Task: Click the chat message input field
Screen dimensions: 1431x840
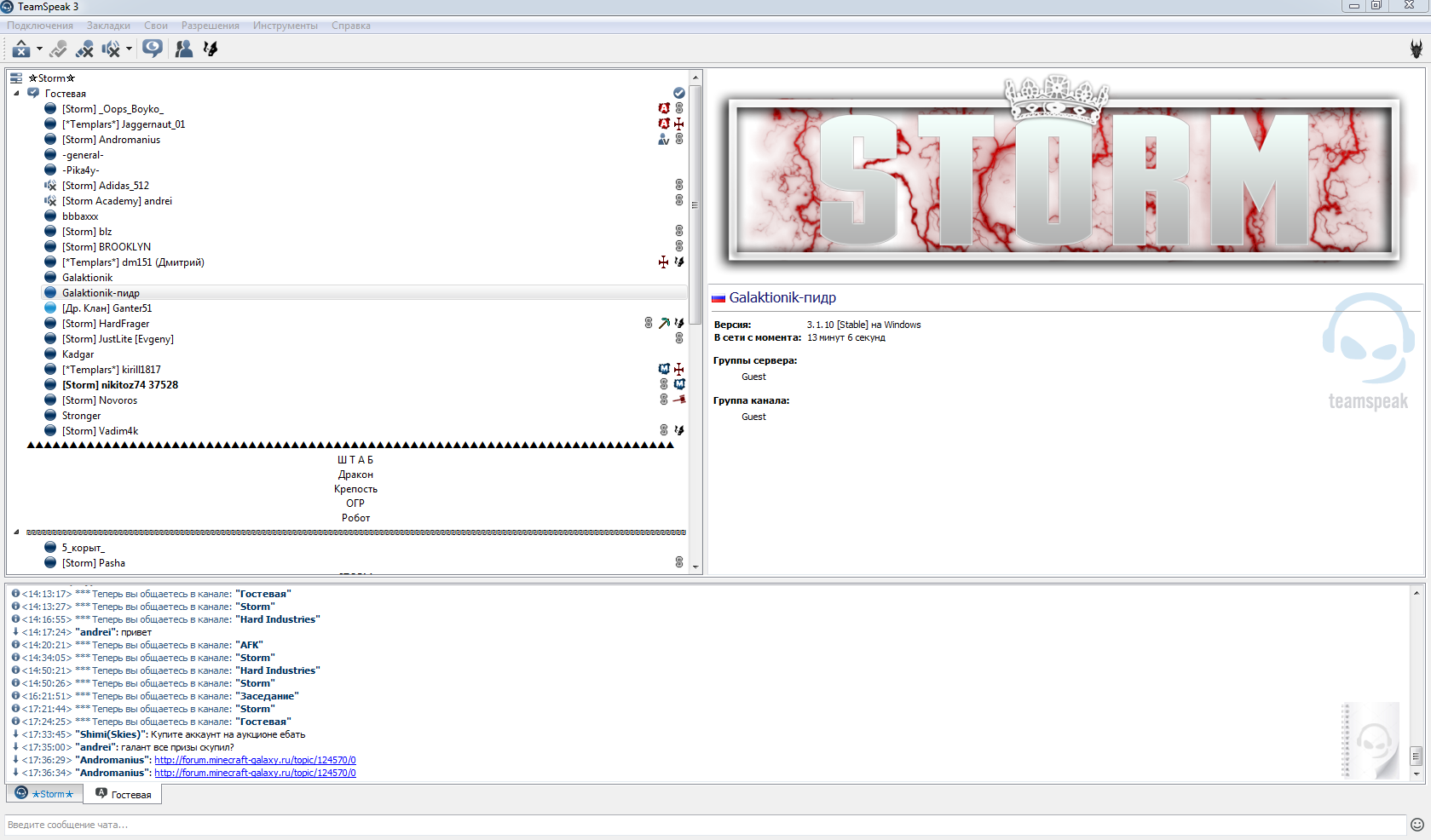Action: (704, 824)
